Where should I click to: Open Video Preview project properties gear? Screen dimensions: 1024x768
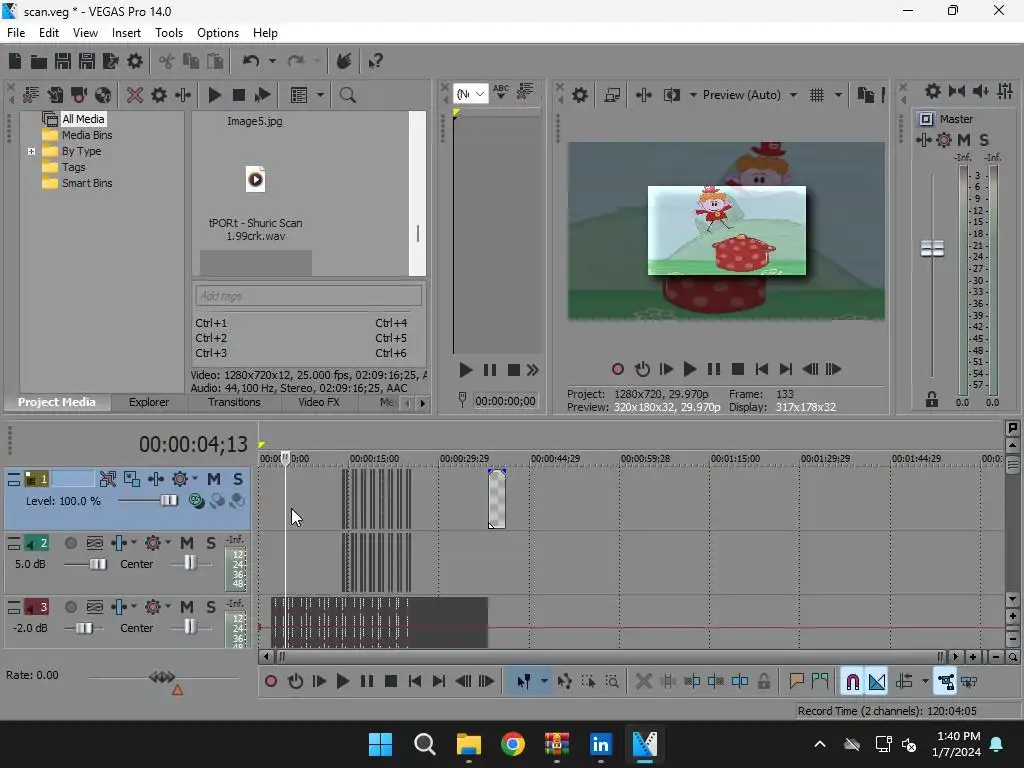(579, 95)
